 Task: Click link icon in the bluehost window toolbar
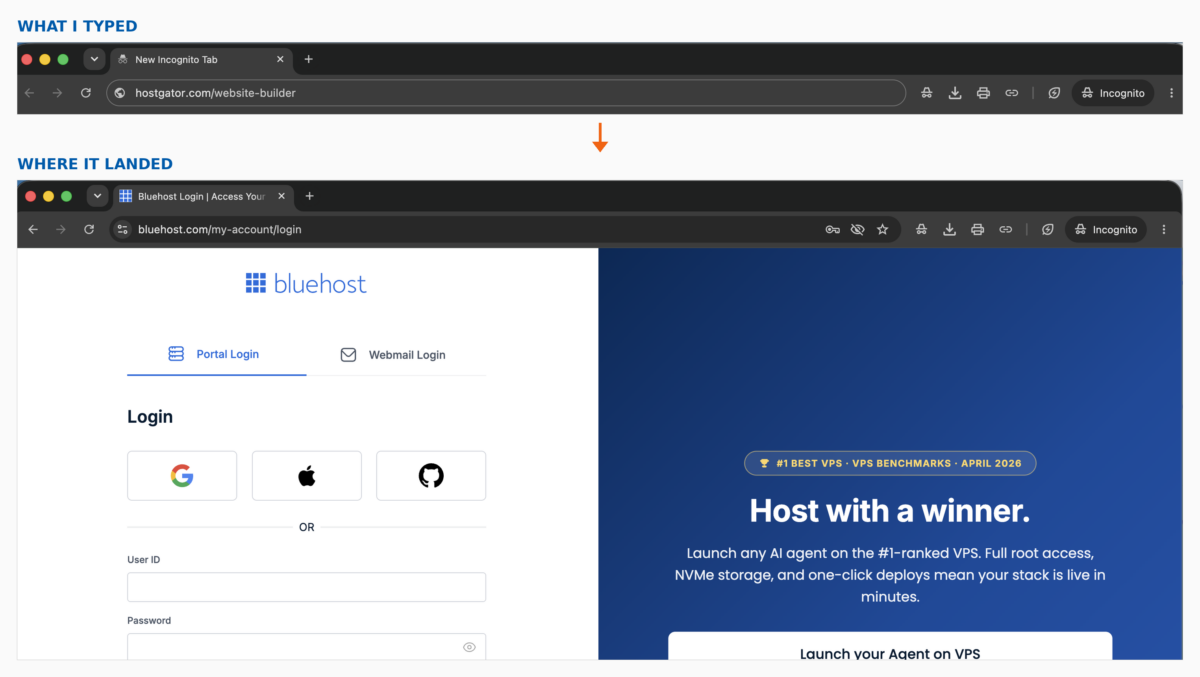tap(1005, 229)
